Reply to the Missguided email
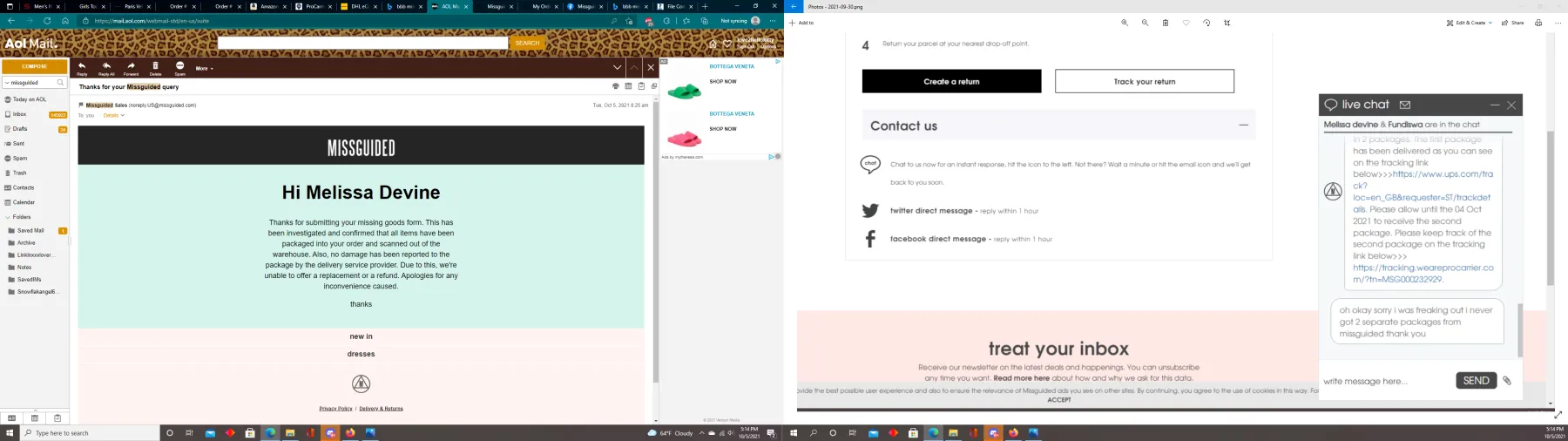Image resolution: width=1568 pixels, height=441 pixels. [x=82, y=68]
